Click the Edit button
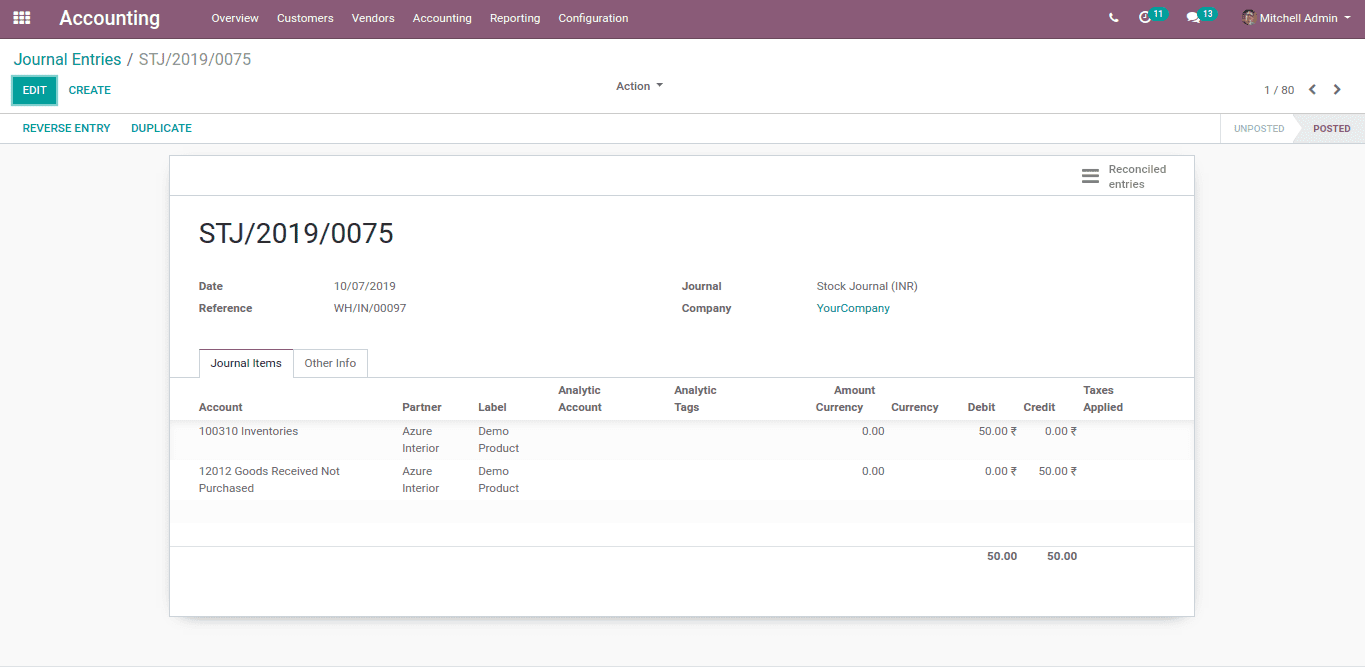This screenshot has height=667, width=1365. [35, 90]
